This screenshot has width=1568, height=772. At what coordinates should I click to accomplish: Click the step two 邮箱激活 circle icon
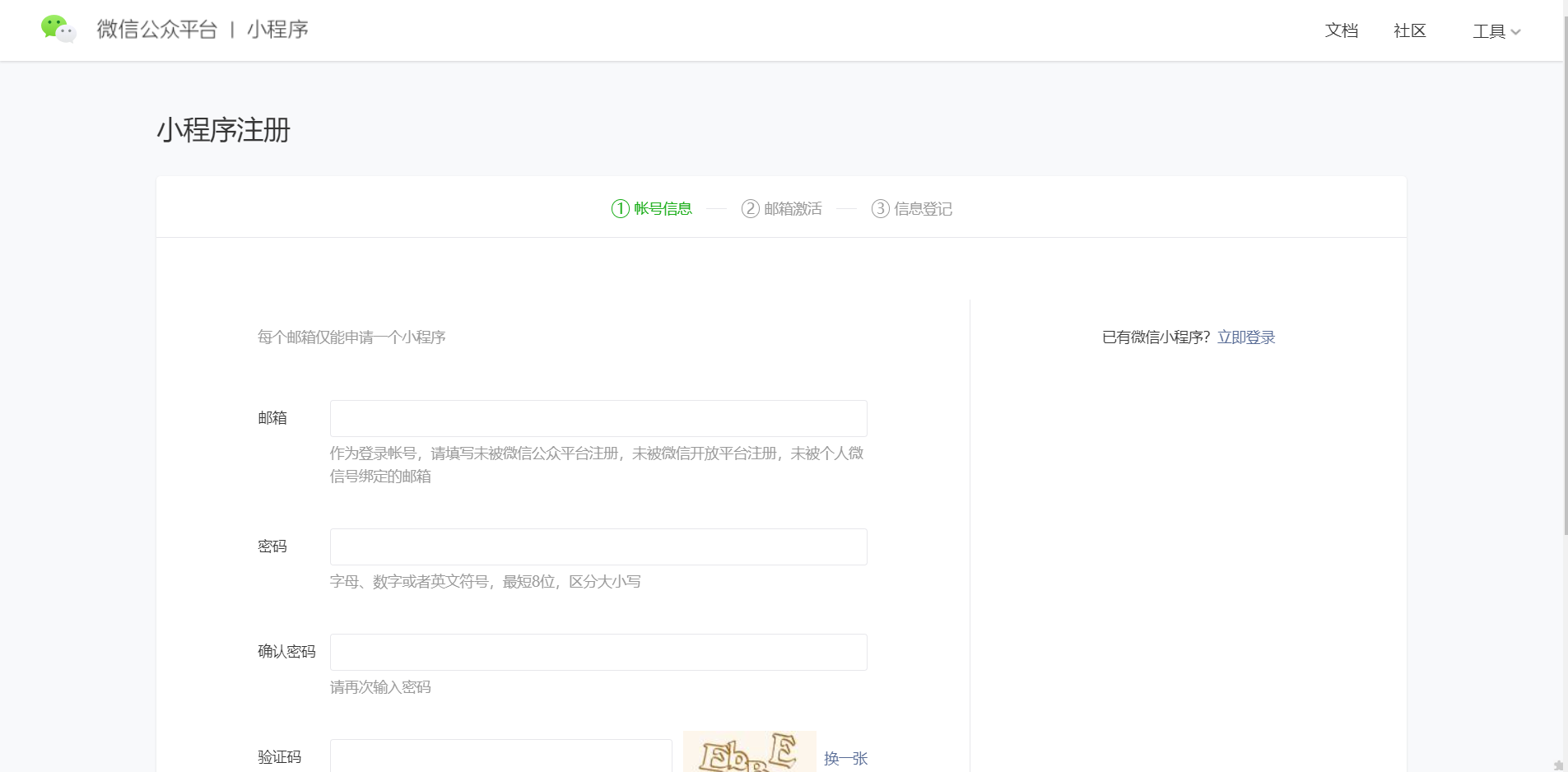(x=749, y=208)
